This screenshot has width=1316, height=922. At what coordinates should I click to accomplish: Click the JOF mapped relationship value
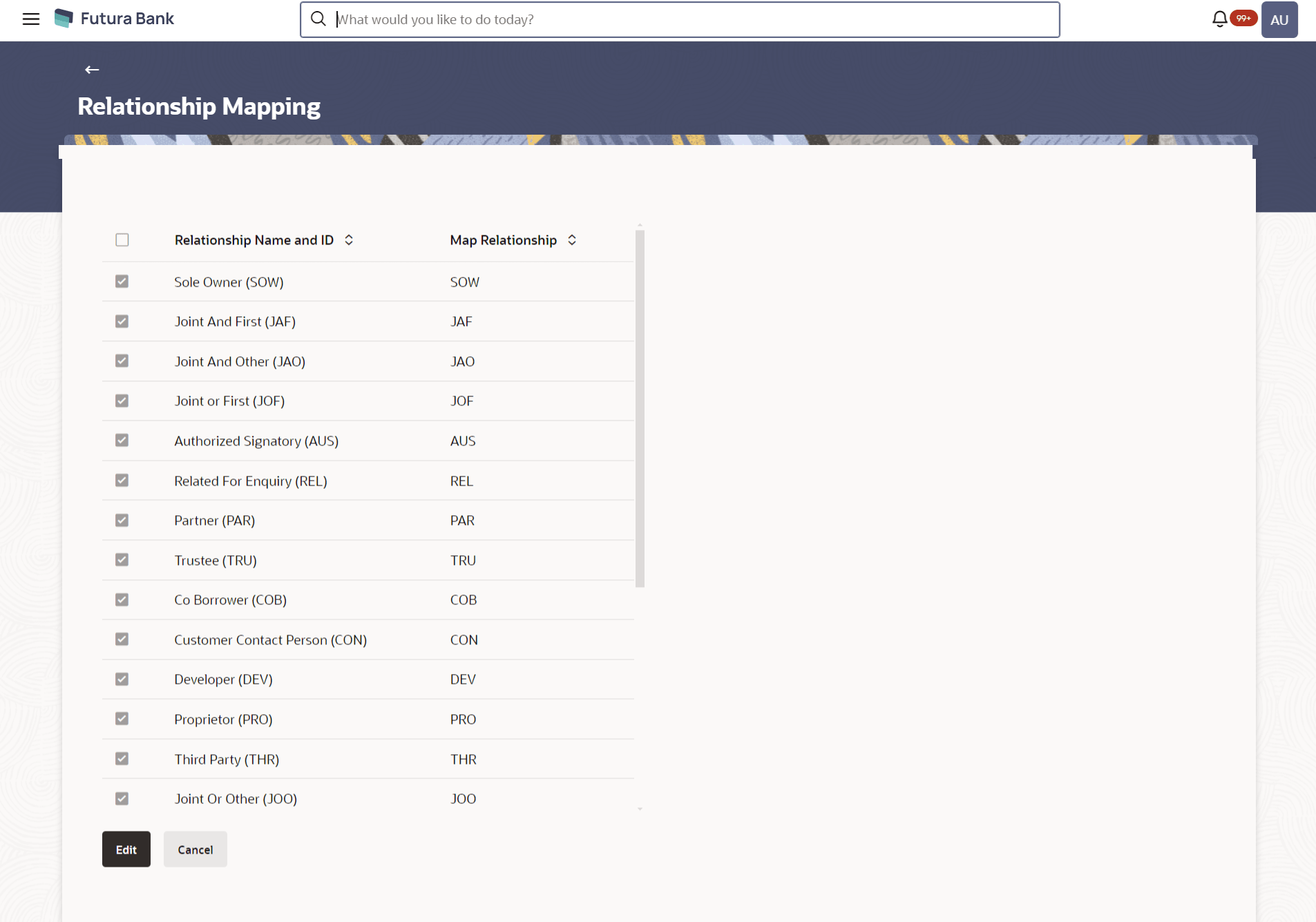[x=462, y=401]
